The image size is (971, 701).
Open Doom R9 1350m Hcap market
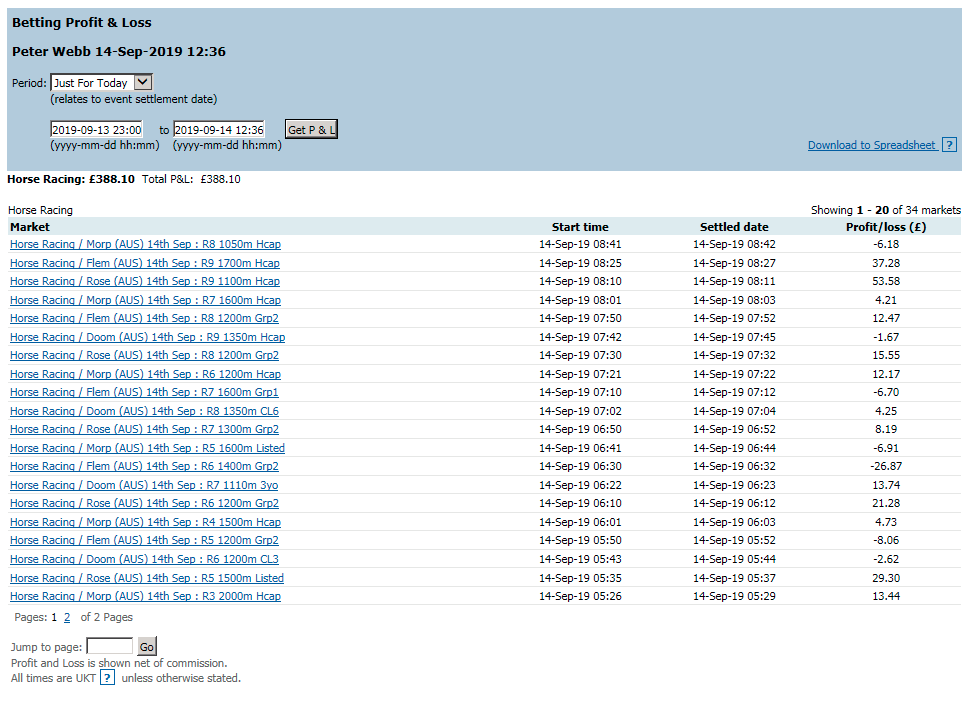[x=147, y=337]
